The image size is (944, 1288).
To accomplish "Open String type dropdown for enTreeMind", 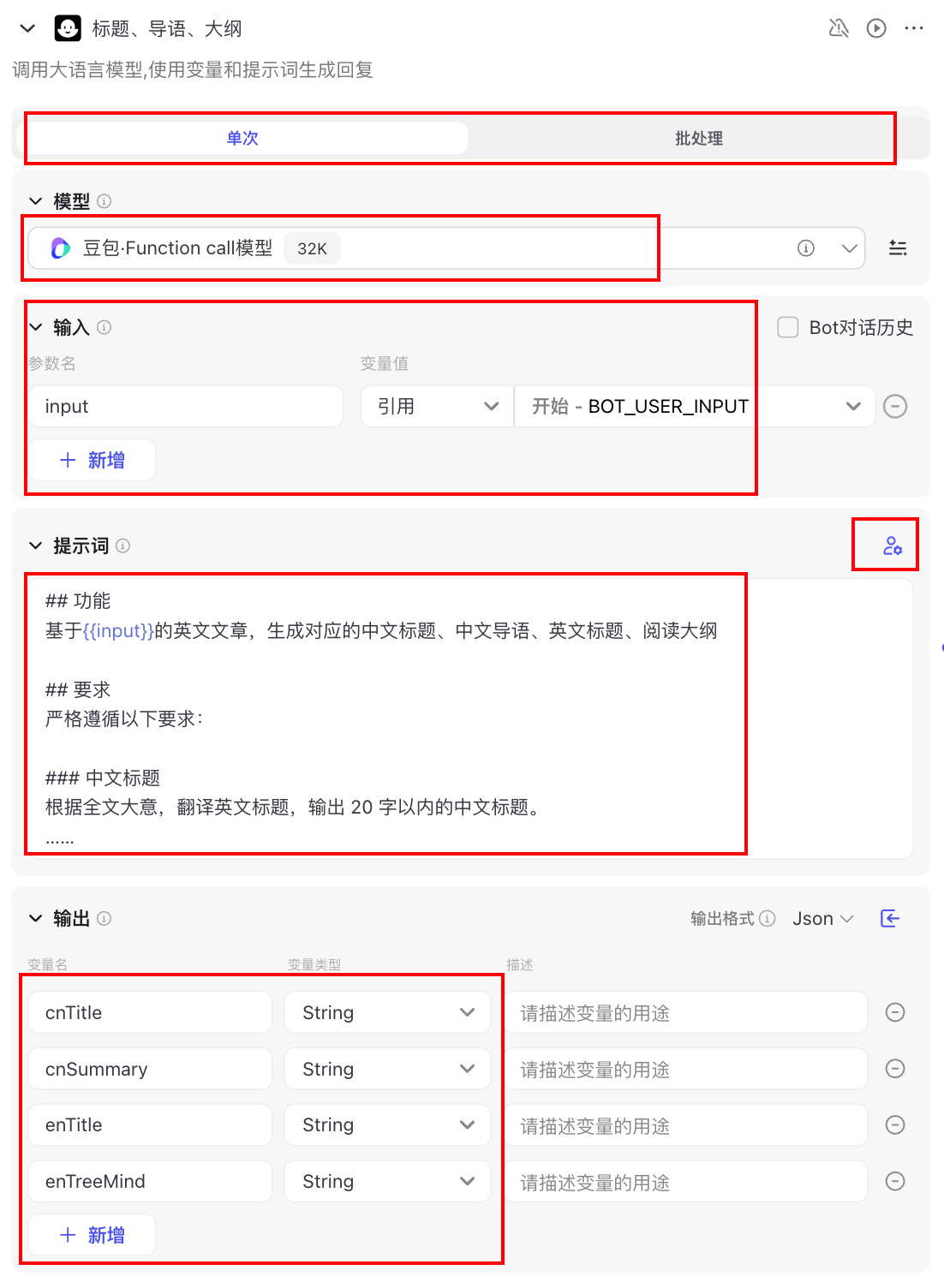I will [x=387, y=1181].
